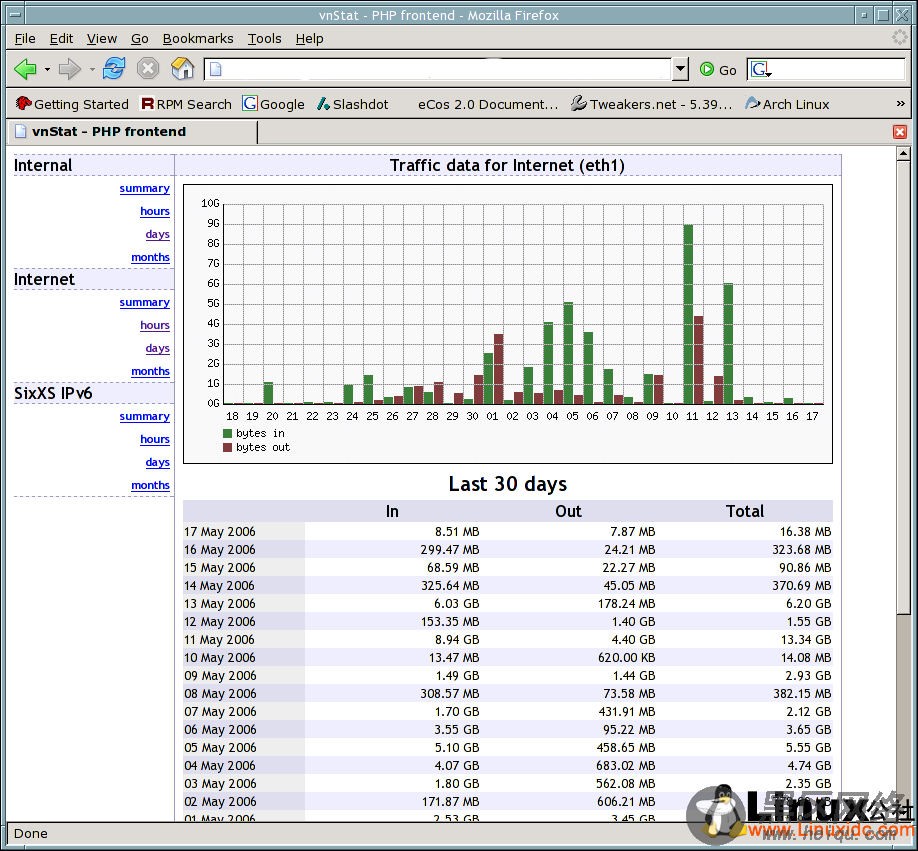
Task: Expand the address bar history dropdown
Action: (680, 69)
